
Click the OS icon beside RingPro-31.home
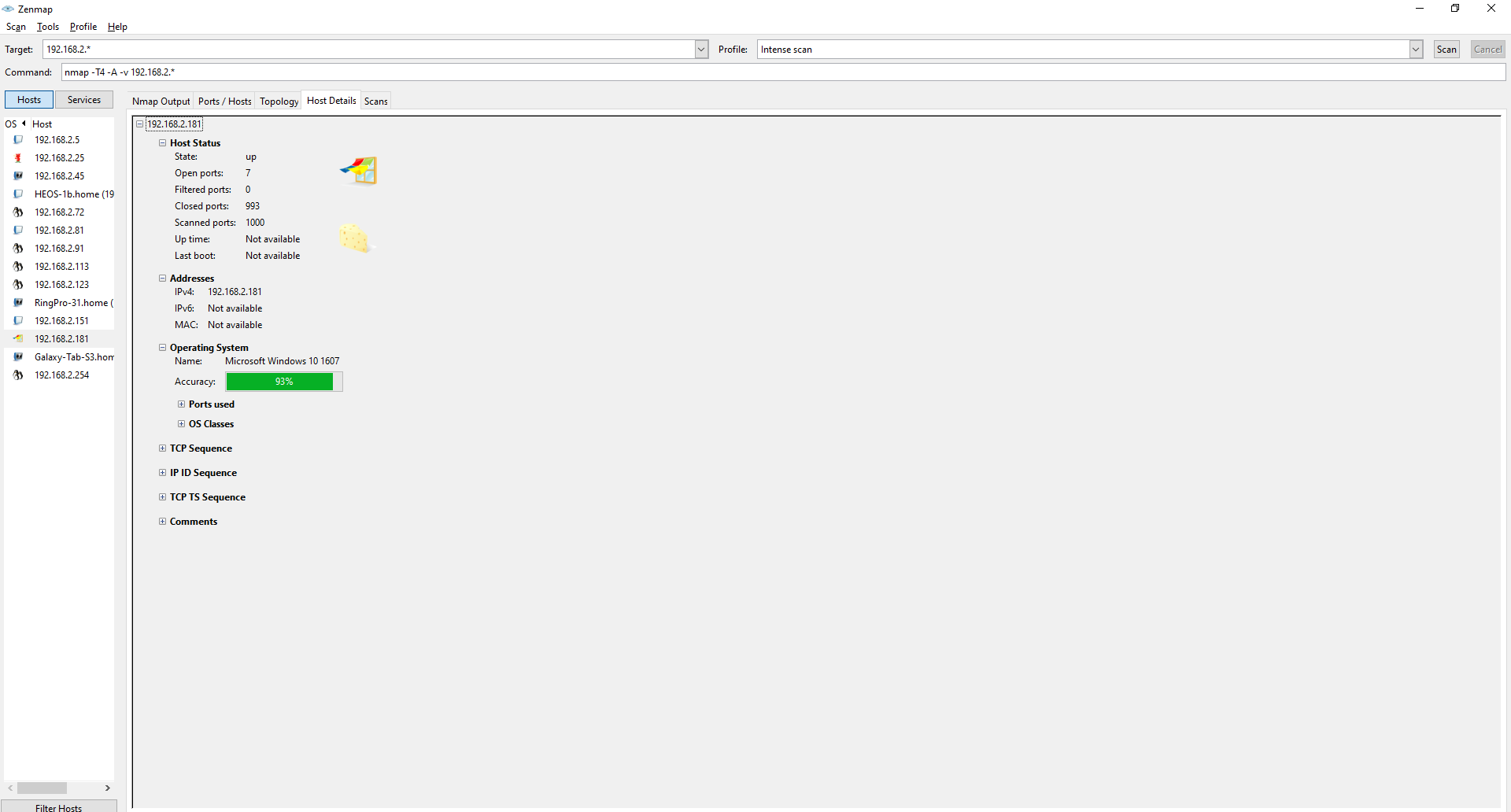pyautogui.click(x=18, y=303)
